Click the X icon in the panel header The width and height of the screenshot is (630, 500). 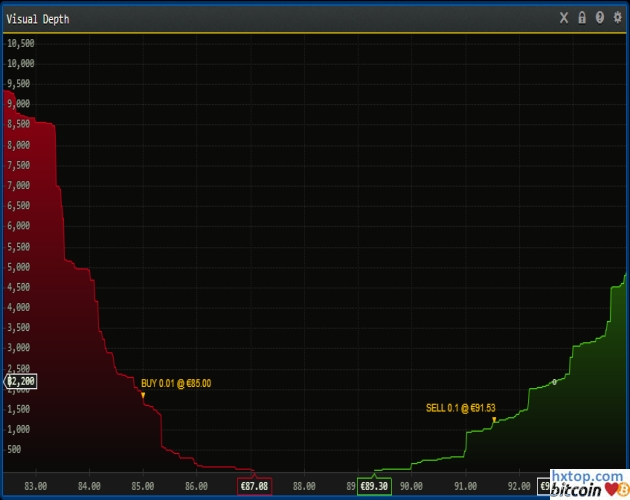(x=564, y=18)
